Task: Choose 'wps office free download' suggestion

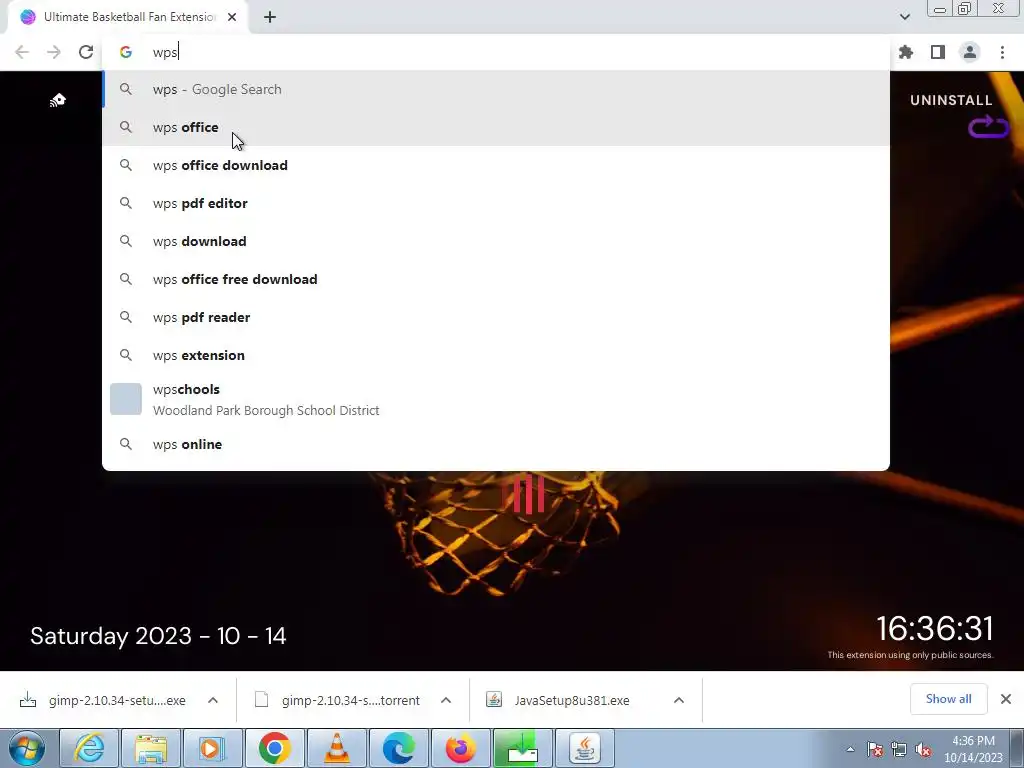Action: [x=496, y=279]
